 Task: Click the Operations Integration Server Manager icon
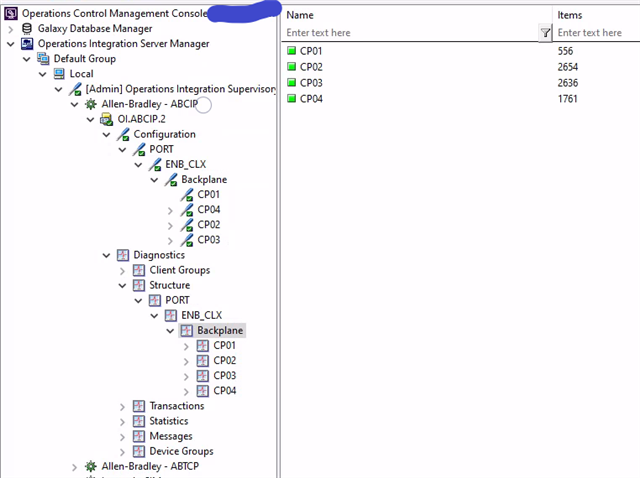coord(27,44)
